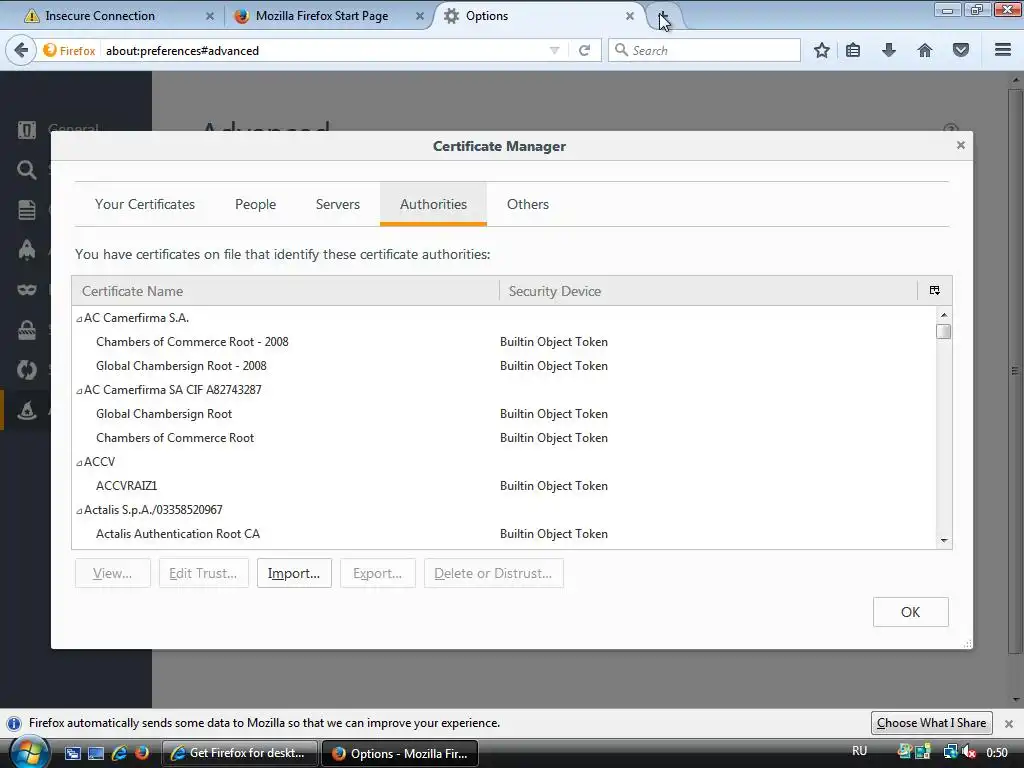Collapse the AC Camerfirma SA CIF A82743287 group
Image resolution: width=1024 pixels, height=768 pixels.
[x=79, y=391]
